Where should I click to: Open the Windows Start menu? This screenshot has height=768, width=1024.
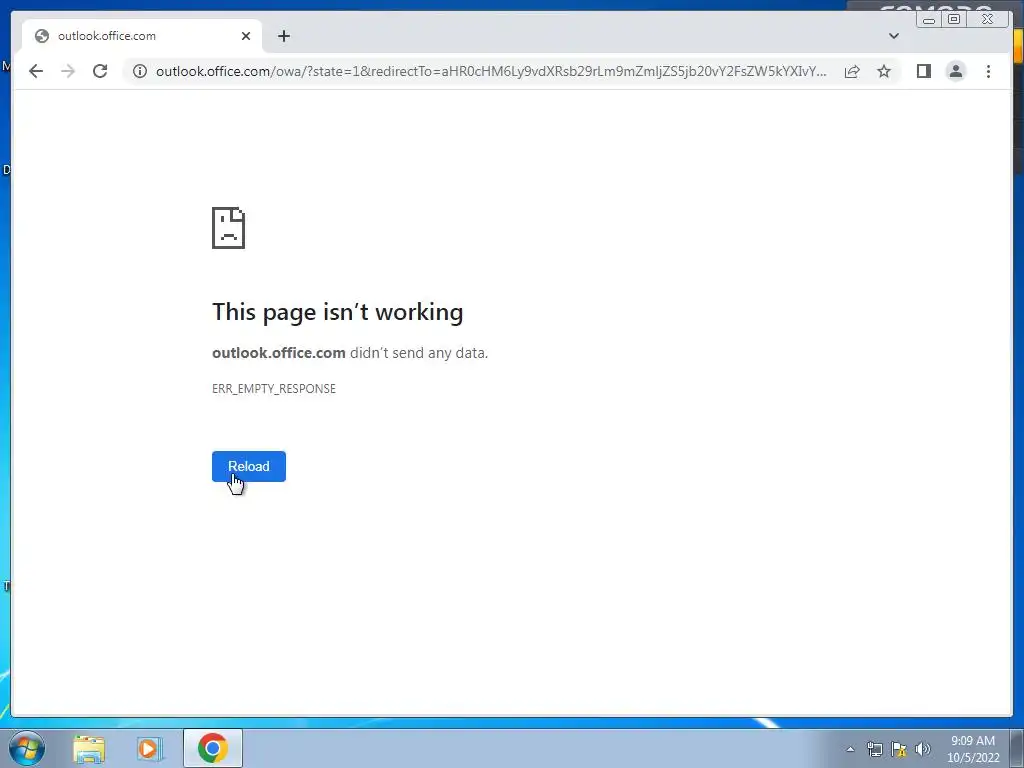tap(26, 748)
